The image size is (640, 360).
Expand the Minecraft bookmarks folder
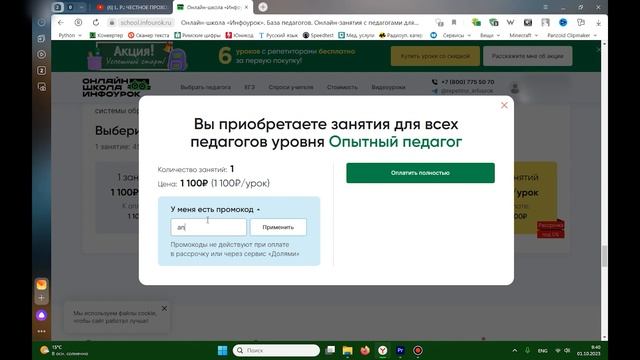524,36
